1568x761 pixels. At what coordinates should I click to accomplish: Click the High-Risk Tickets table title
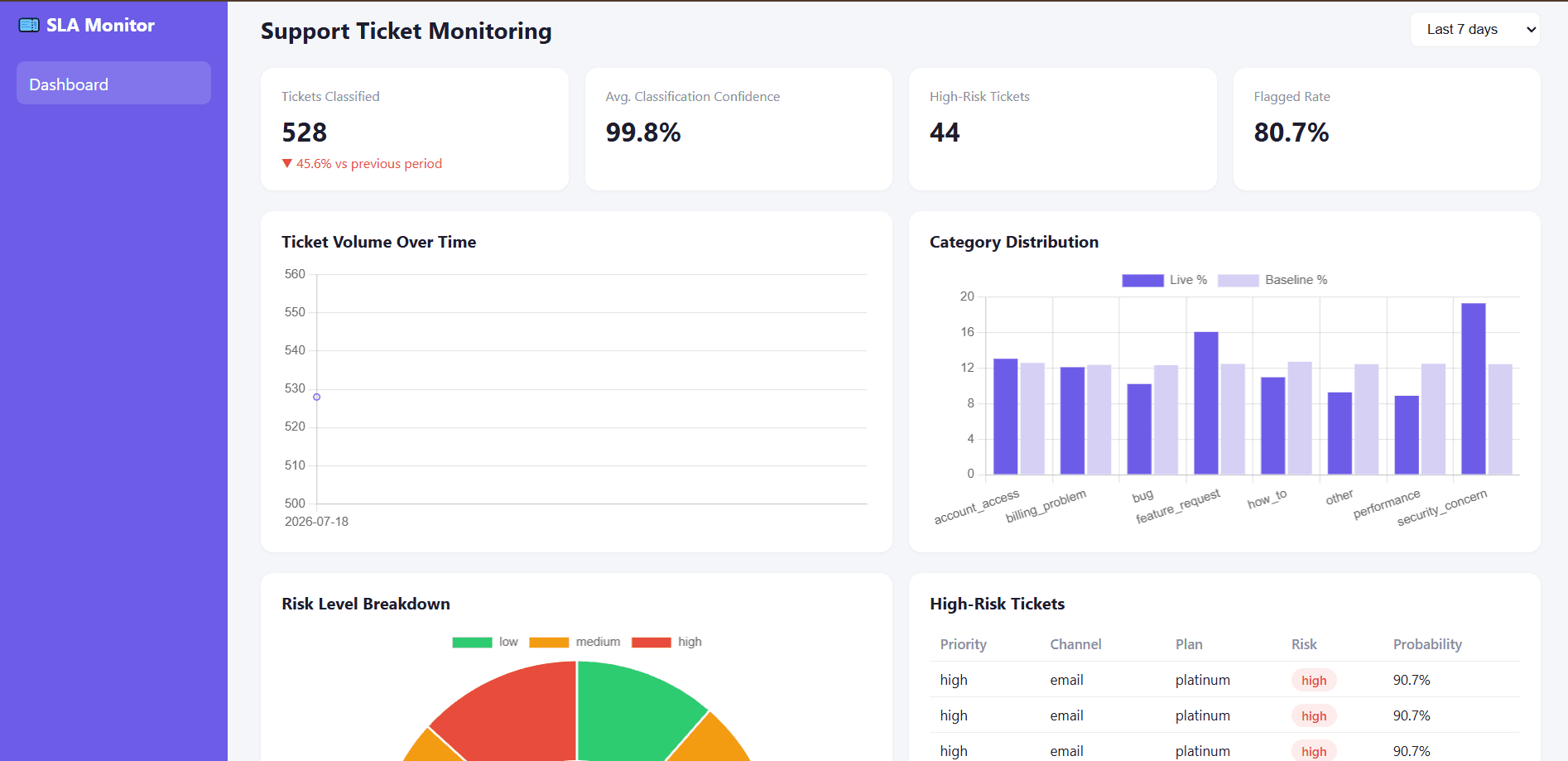(997, 604)
